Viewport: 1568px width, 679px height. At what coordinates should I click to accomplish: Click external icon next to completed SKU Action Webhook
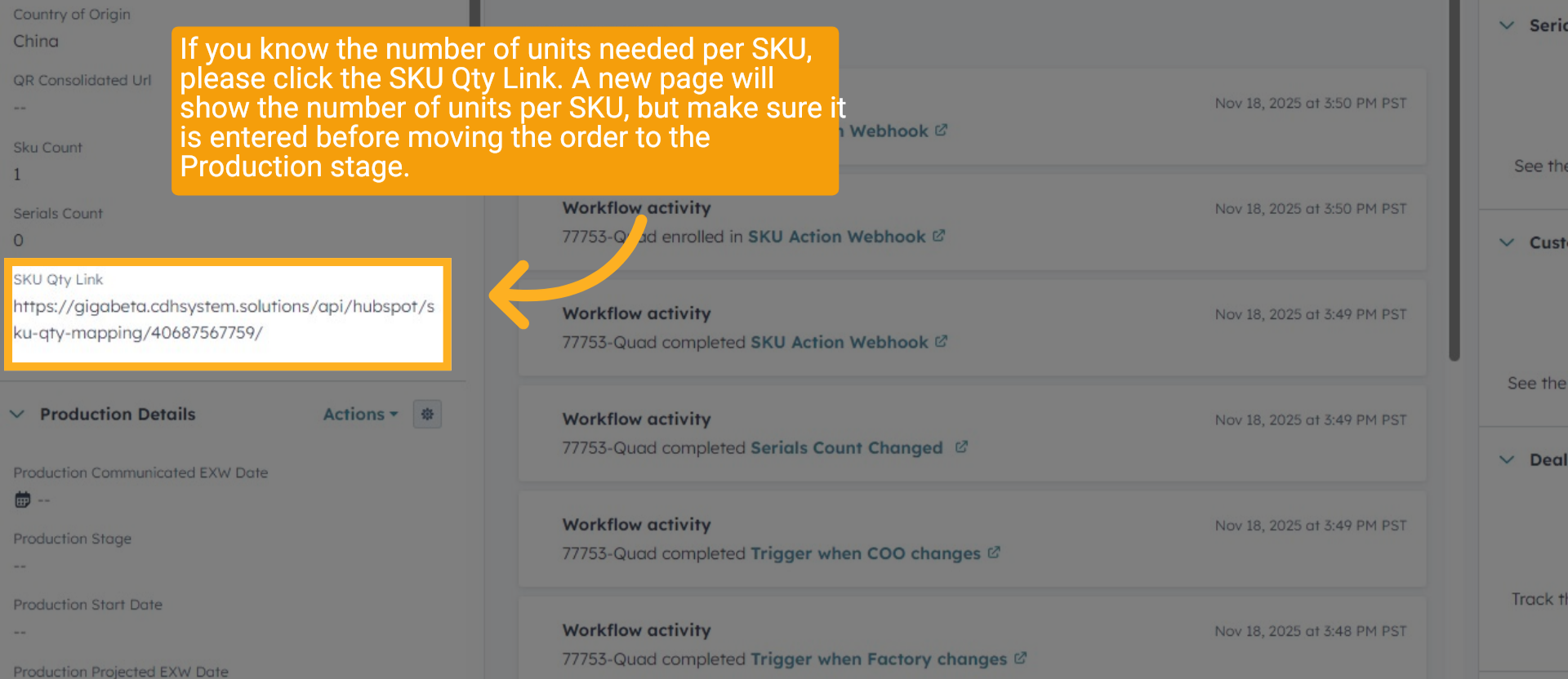(x=941, y=341)
